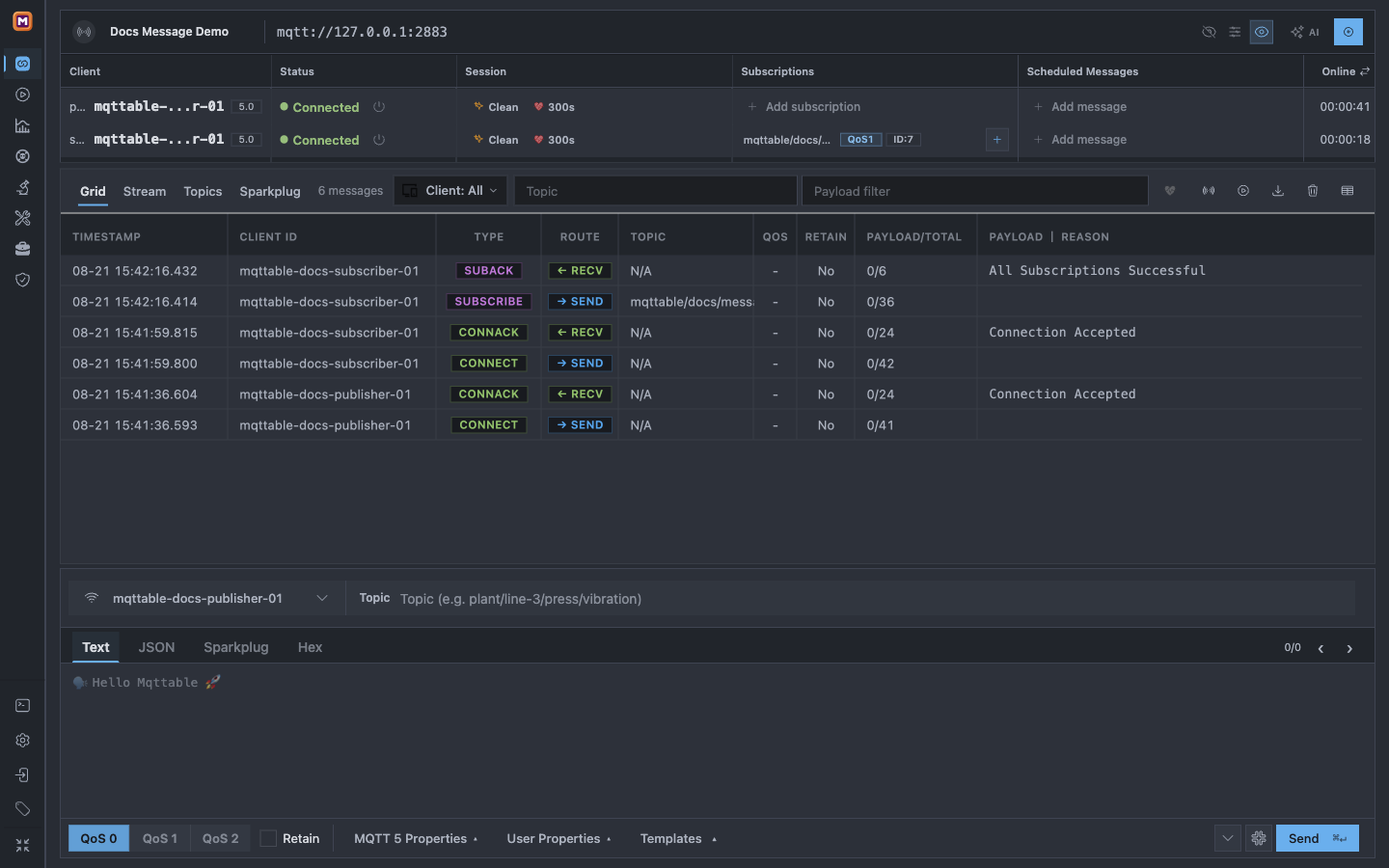Click the logout icon in sidebar

[x=22, y=775]
